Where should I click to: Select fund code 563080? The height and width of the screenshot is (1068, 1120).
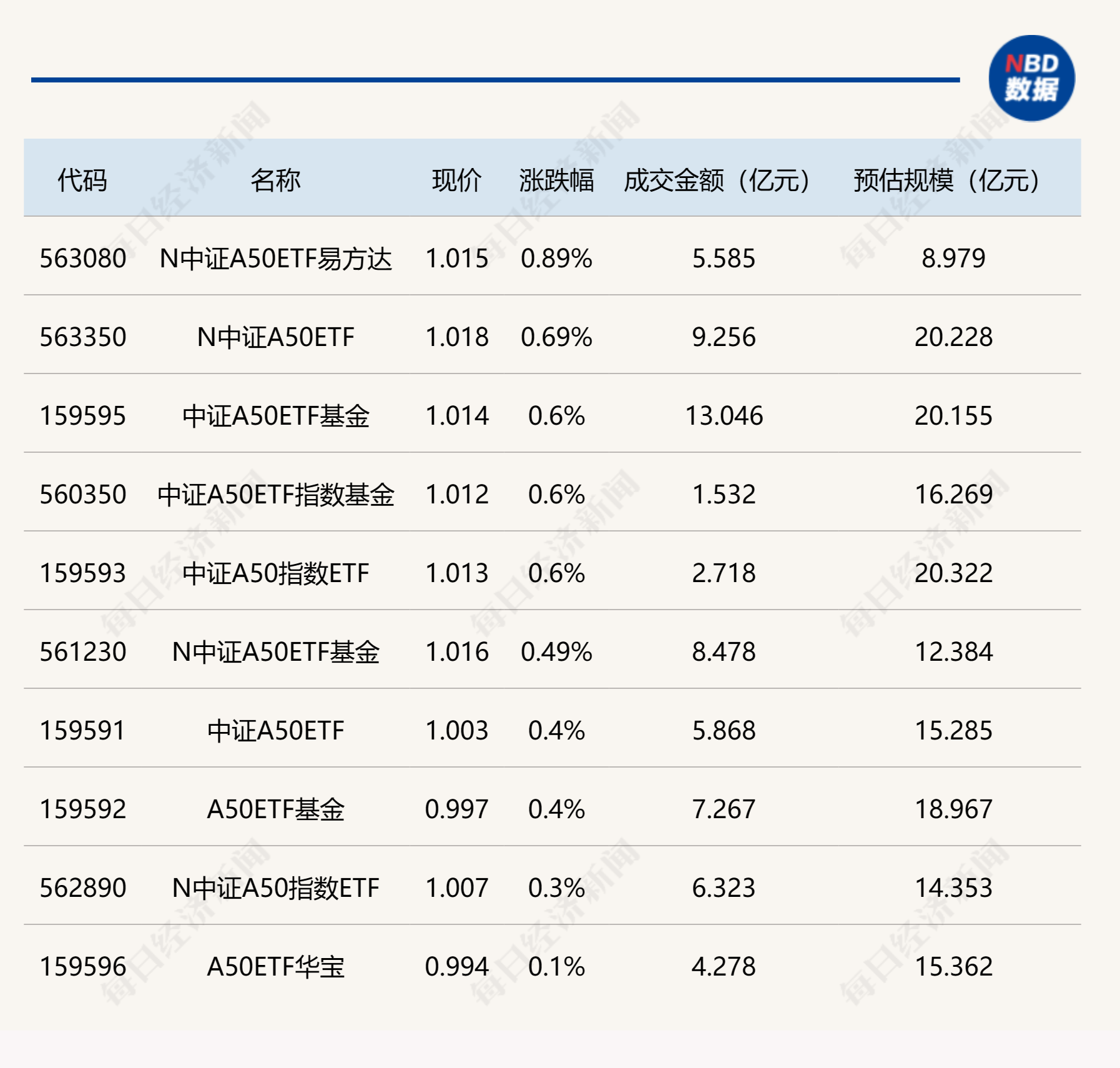click(x=82, y=259)
